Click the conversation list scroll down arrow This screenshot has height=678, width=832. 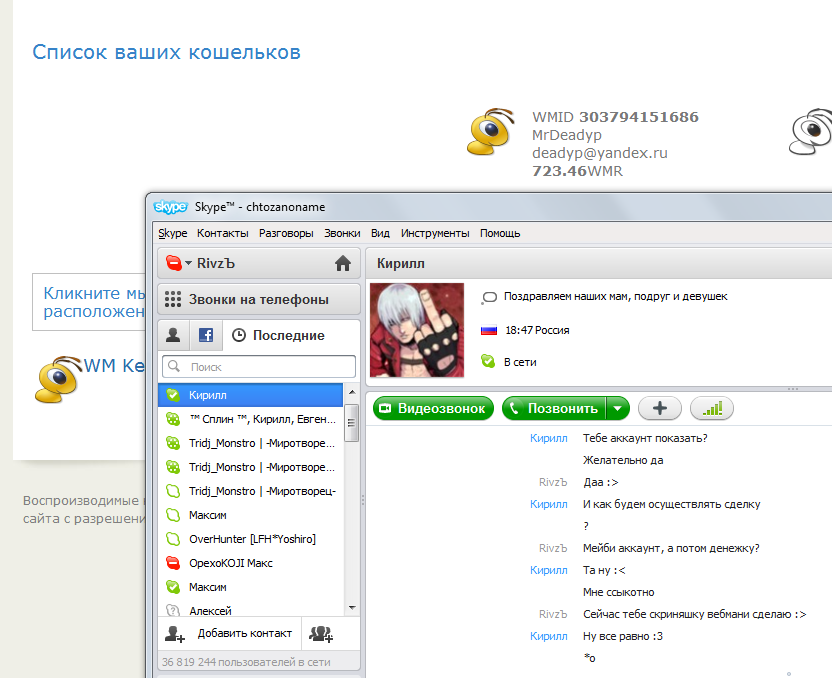click(x=352, y=608)
